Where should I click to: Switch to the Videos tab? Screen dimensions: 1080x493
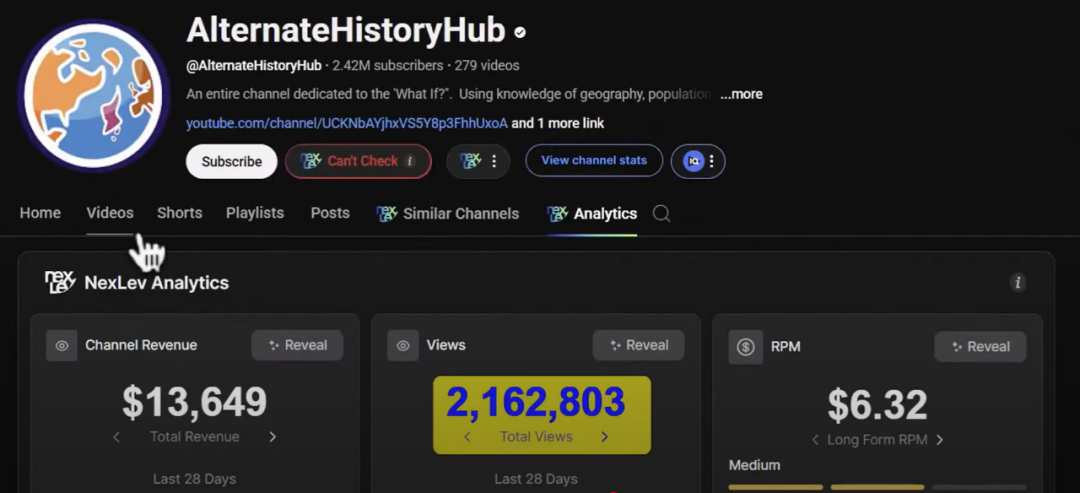(x=110, y=213)
